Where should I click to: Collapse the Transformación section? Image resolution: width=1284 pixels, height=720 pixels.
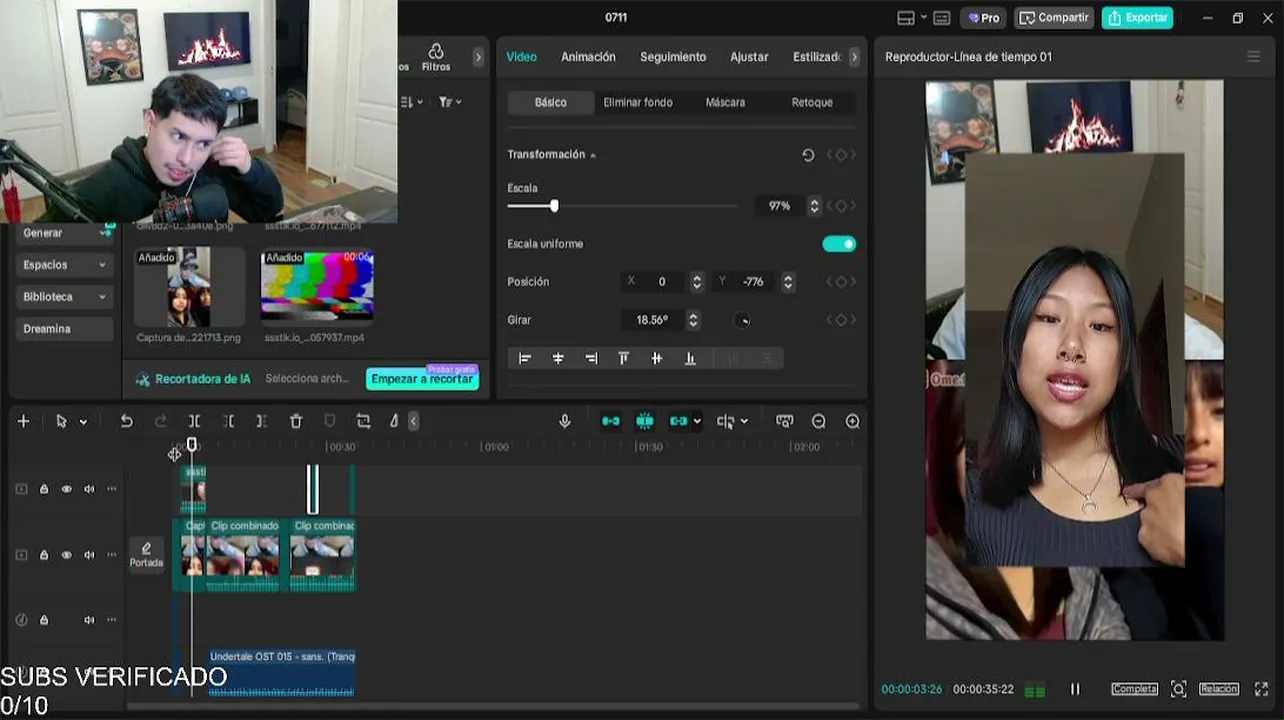click(593, 156)
